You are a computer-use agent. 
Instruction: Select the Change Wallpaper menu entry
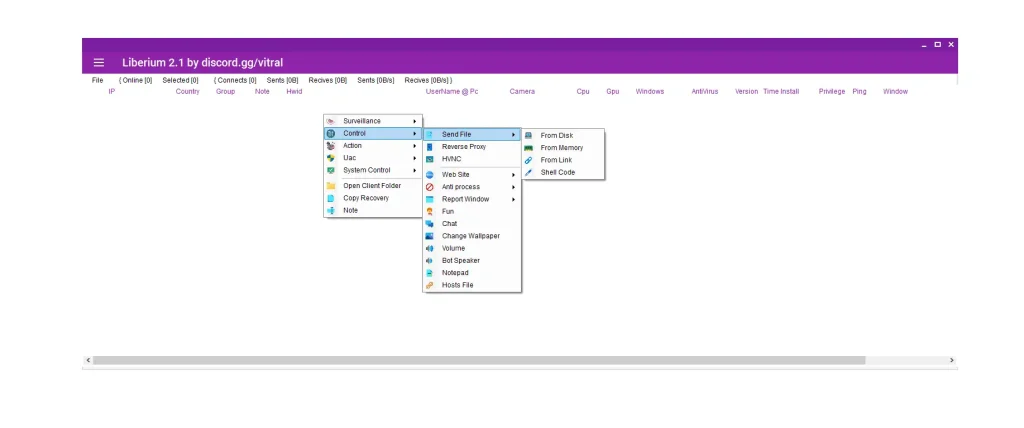[x=472, y=236]
